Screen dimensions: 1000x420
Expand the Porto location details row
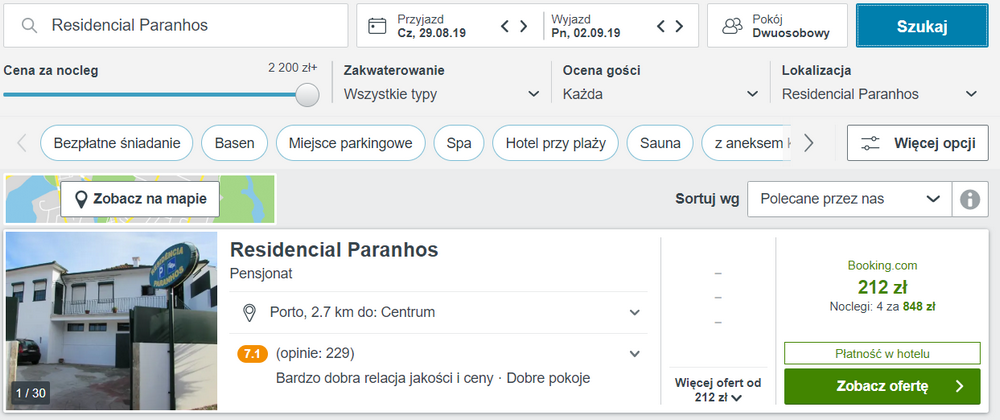(x=439, y=312)
